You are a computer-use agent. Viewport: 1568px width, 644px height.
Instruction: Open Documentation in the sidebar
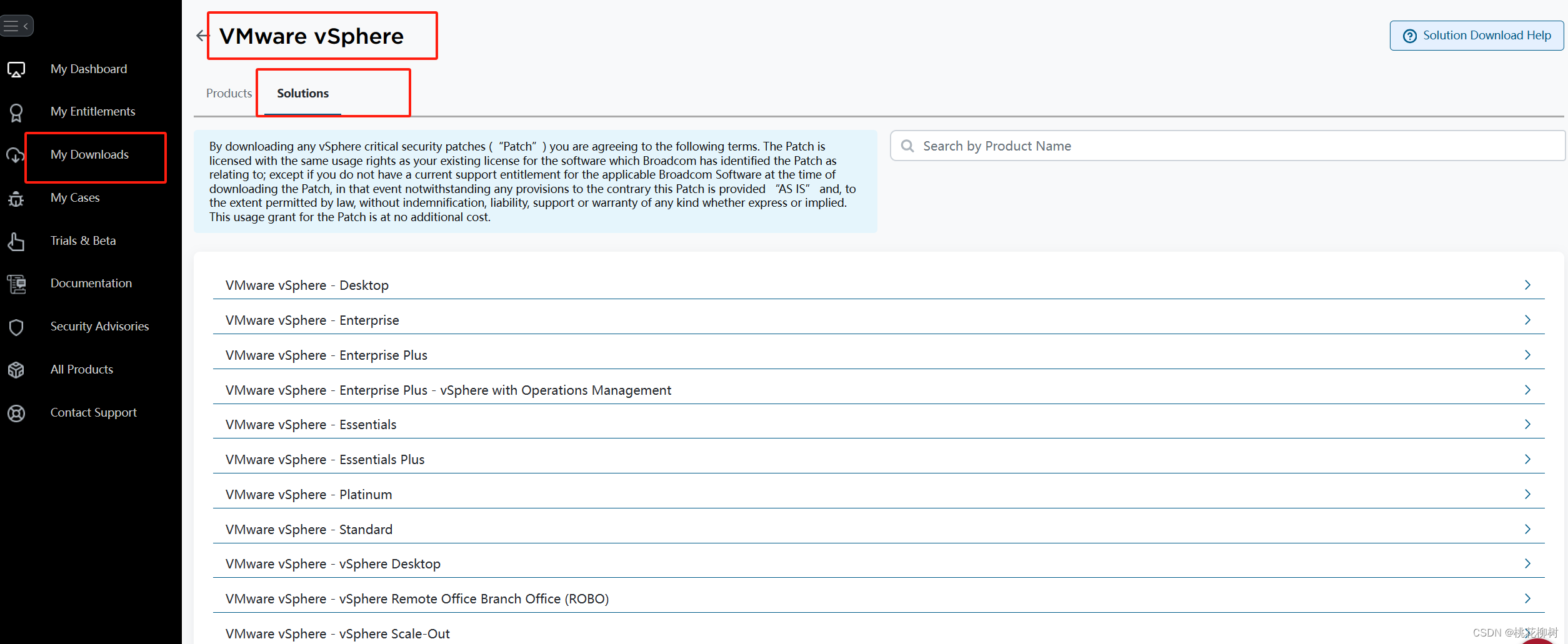point(91,283)
